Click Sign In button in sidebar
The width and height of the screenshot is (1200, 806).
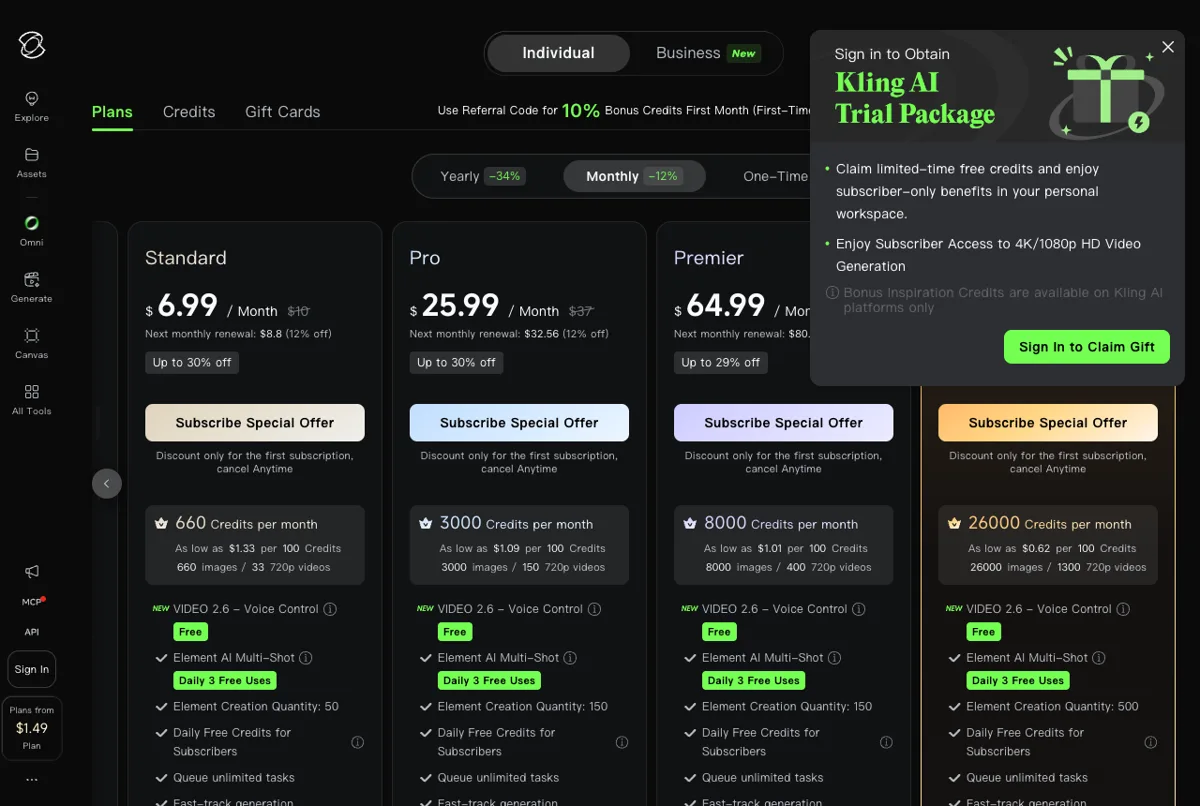click(x=32, y=670)
